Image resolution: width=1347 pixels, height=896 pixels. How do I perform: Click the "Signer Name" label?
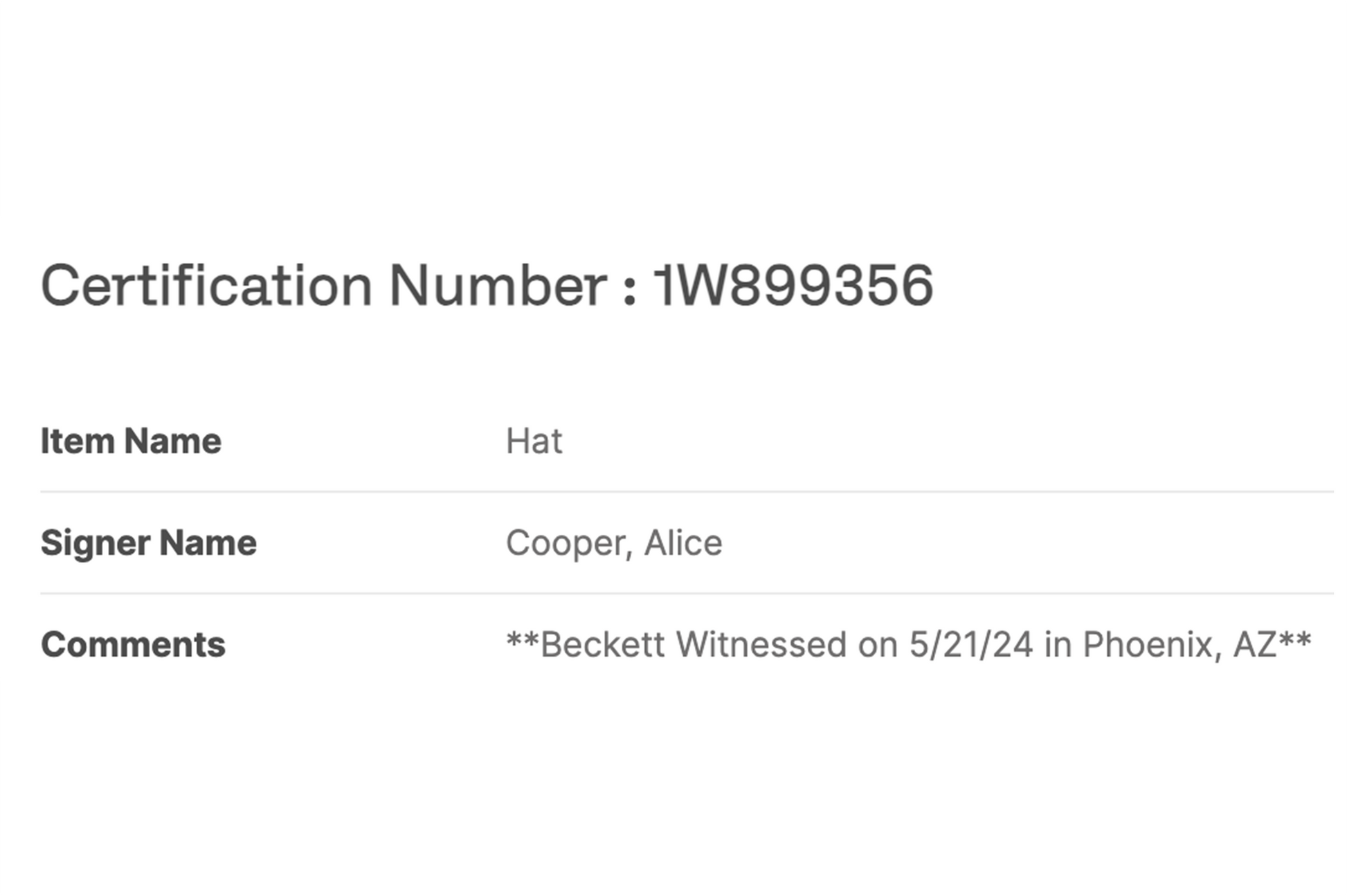click(148, 542)
